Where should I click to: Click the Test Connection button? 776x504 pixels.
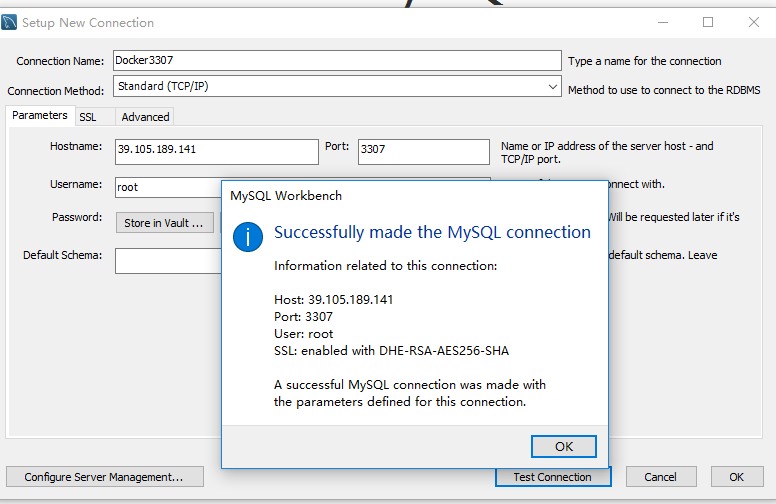[x=552, y=477]
